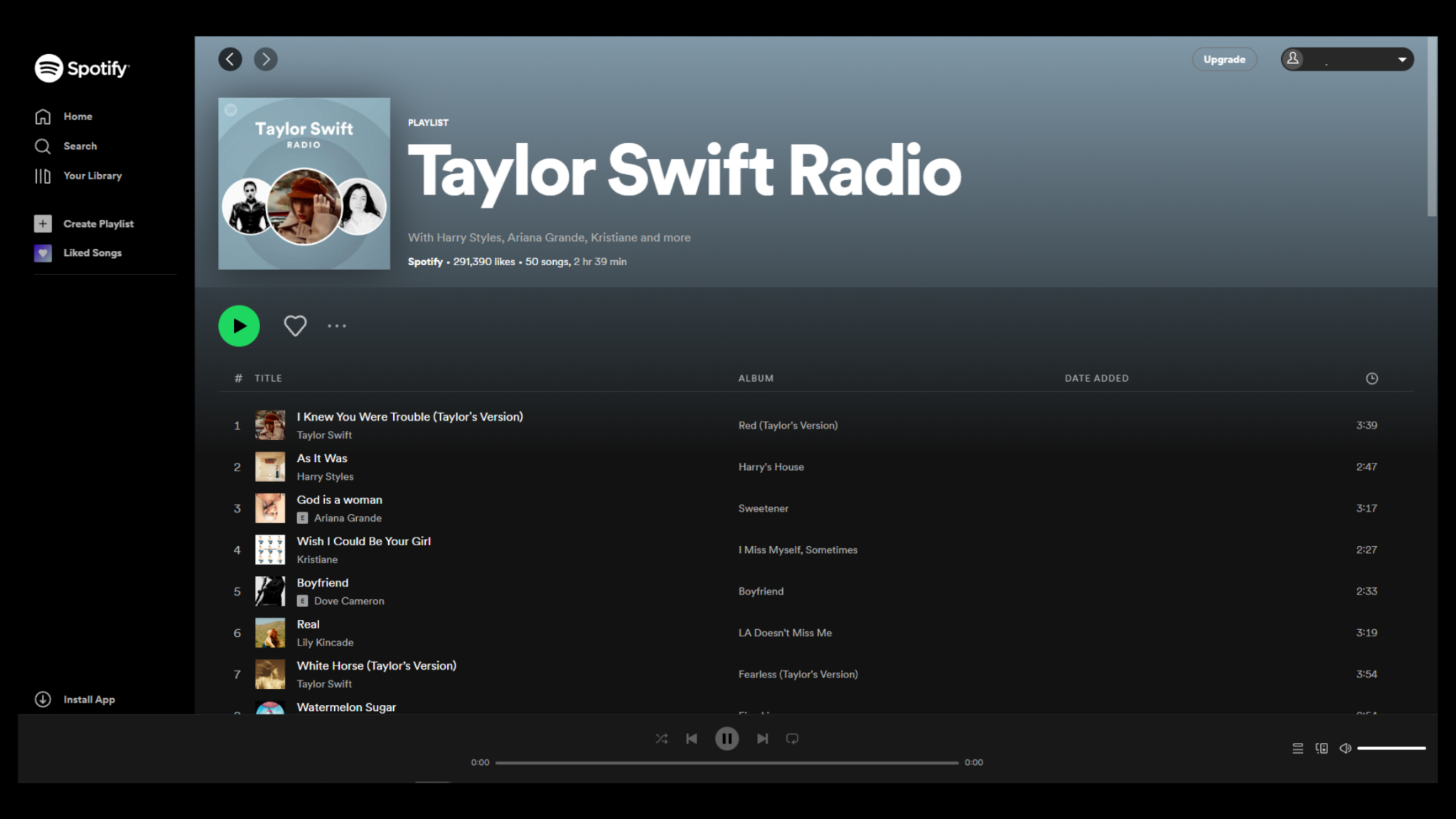Select the Home menu item
The height and width of the screenshot is (819, 1456).
[77, 116]
